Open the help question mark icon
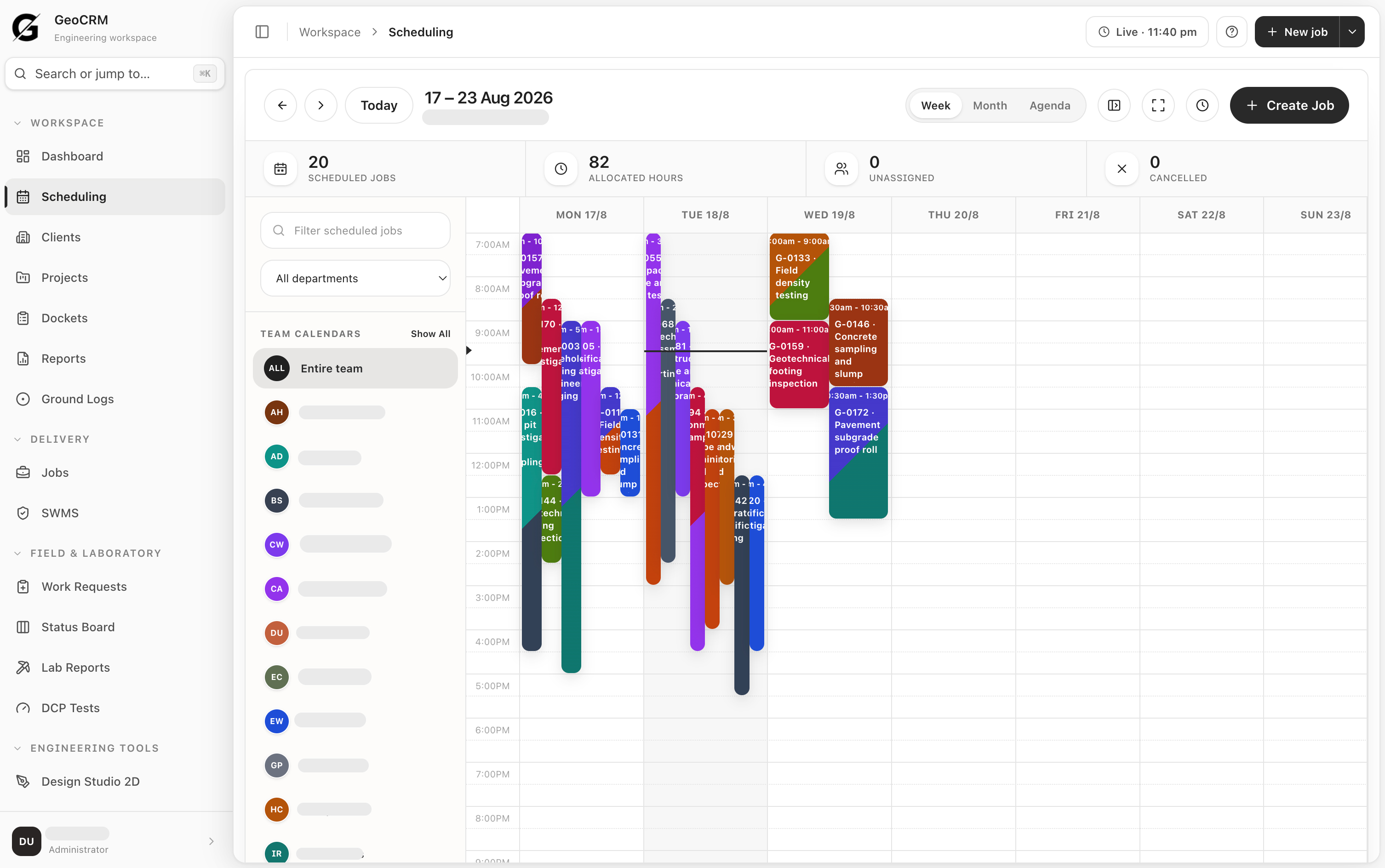 [1231, 32]
